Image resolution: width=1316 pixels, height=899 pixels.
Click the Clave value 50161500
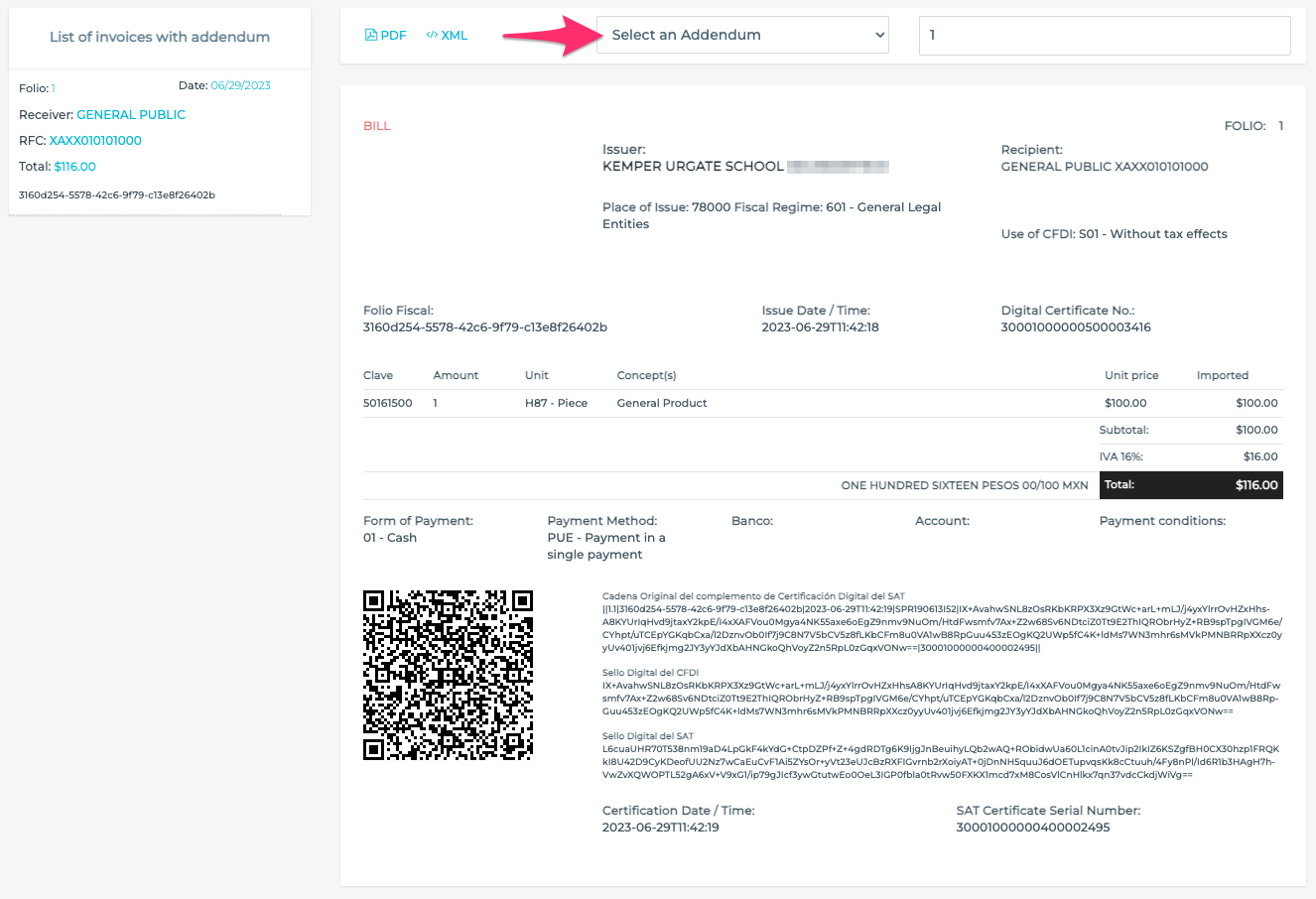click(x=388, y=403)
